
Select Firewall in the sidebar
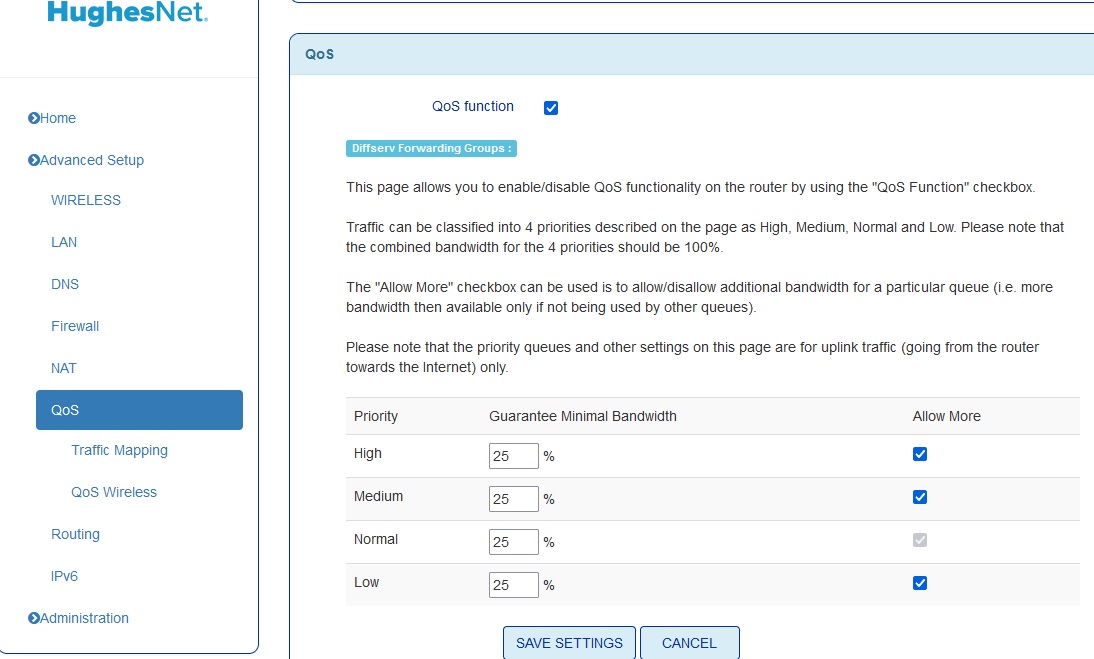point(75,326)
